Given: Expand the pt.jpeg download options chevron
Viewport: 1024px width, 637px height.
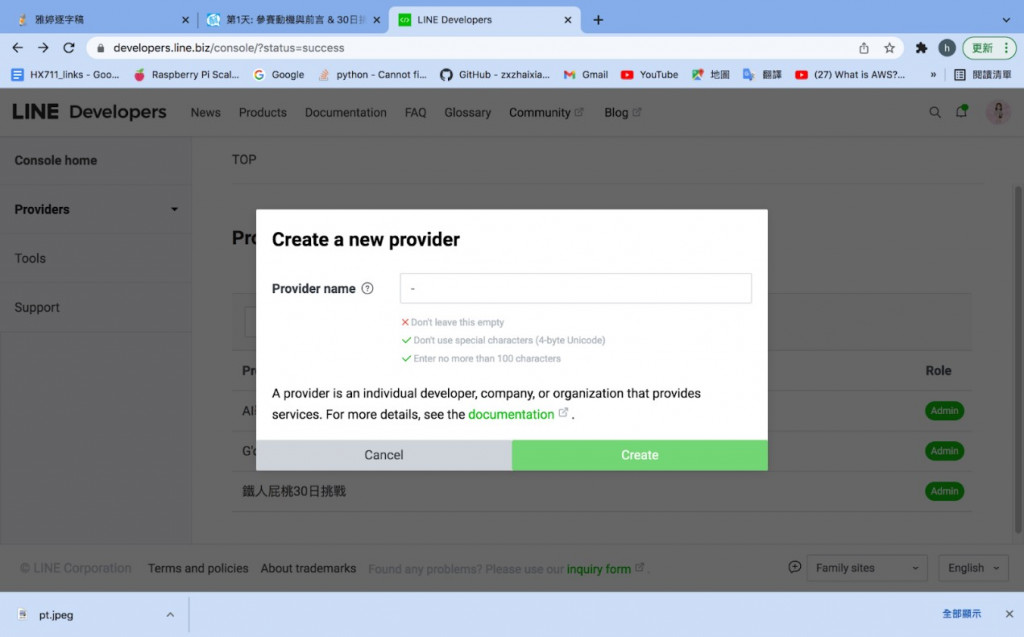Looking at the screenshot, I should tap(170, 615).
